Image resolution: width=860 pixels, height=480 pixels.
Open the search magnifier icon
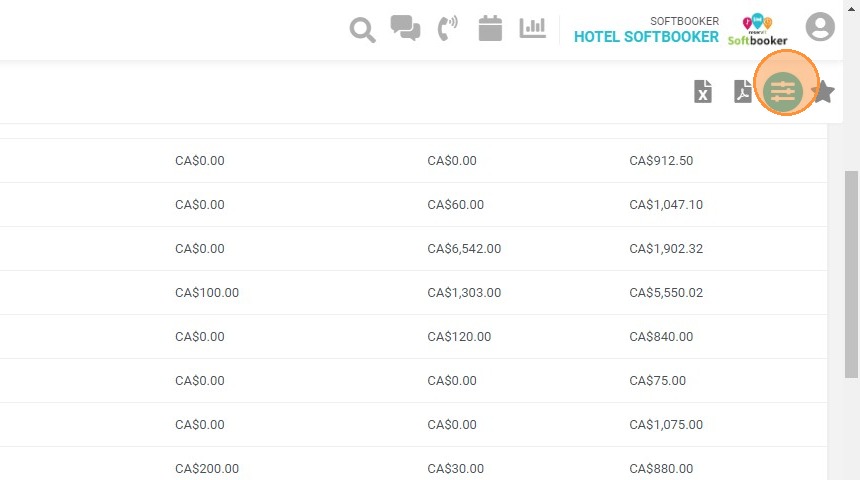pos(363,30)
